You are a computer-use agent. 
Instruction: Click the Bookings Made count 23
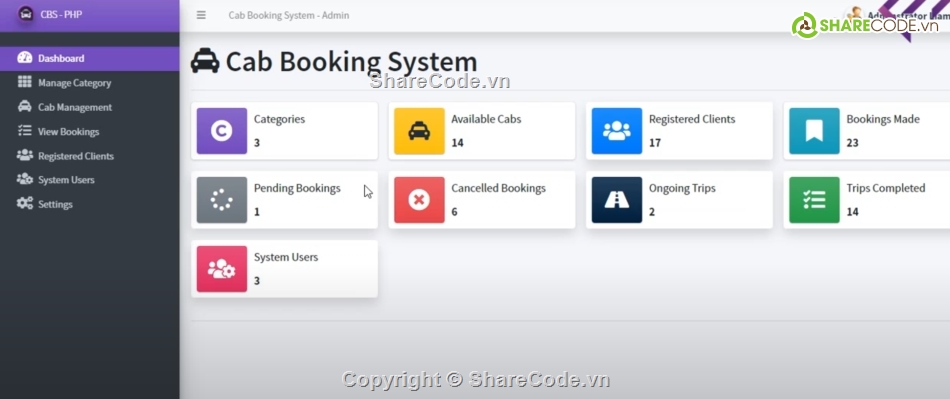(852, 143)
